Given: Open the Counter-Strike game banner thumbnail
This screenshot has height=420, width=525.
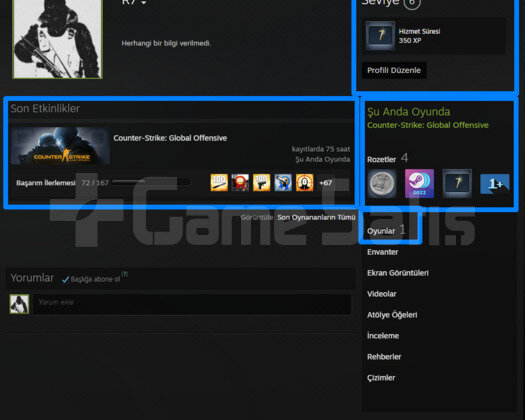Looking at the screenshot, I should point(60,146).
